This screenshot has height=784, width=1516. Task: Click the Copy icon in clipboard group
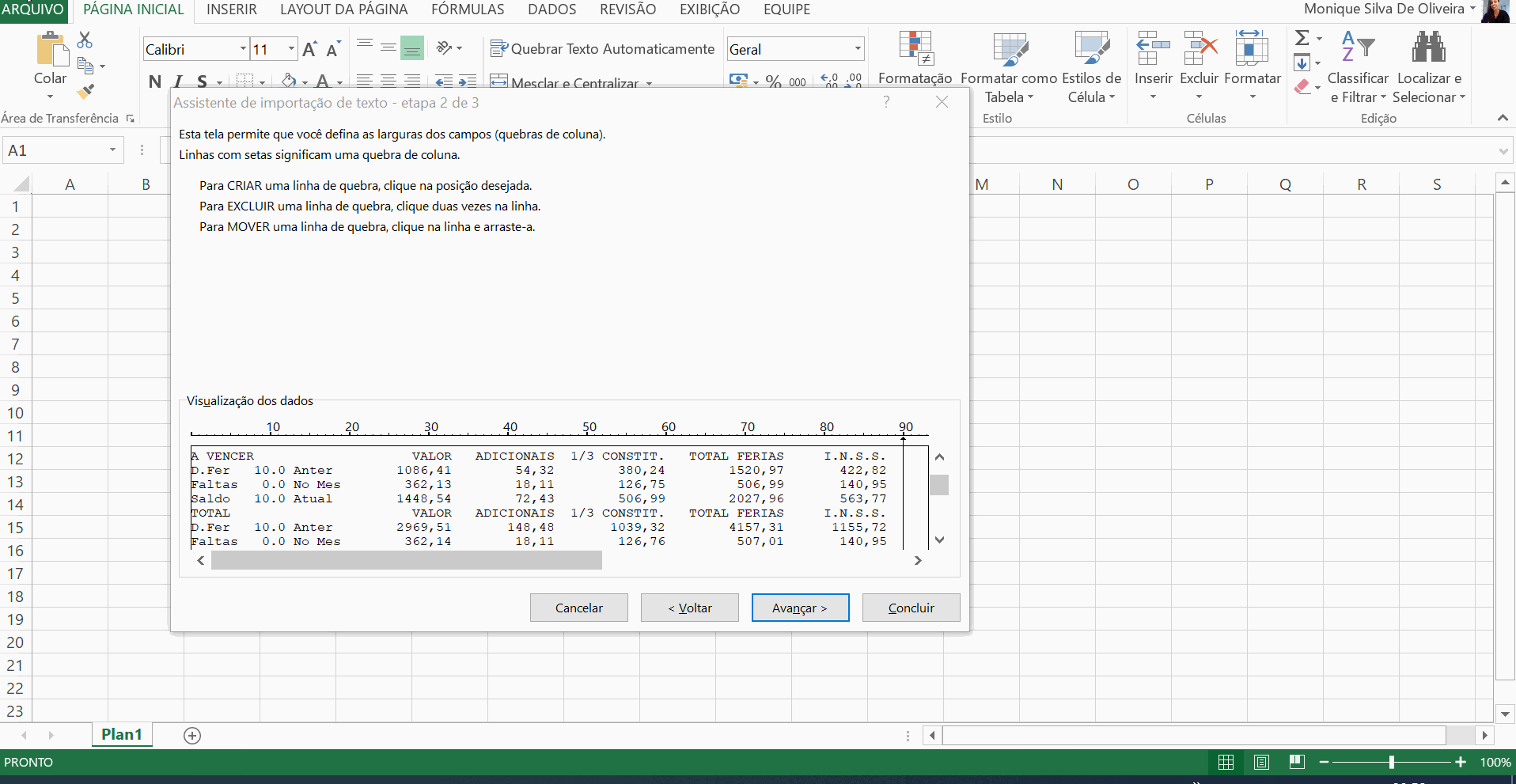tap(85, 66)
